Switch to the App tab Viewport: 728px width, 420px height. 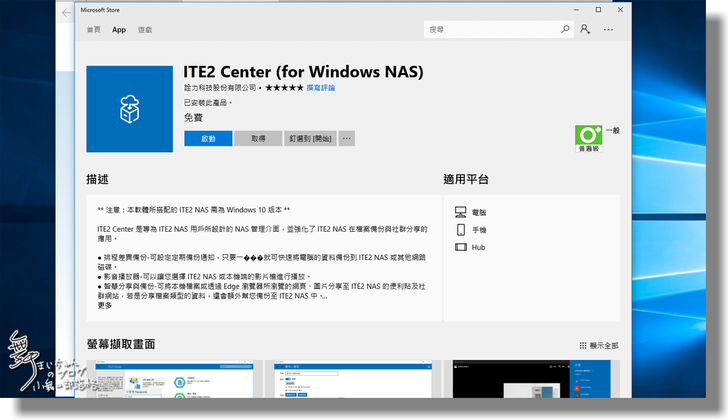[x=119, y=30]
